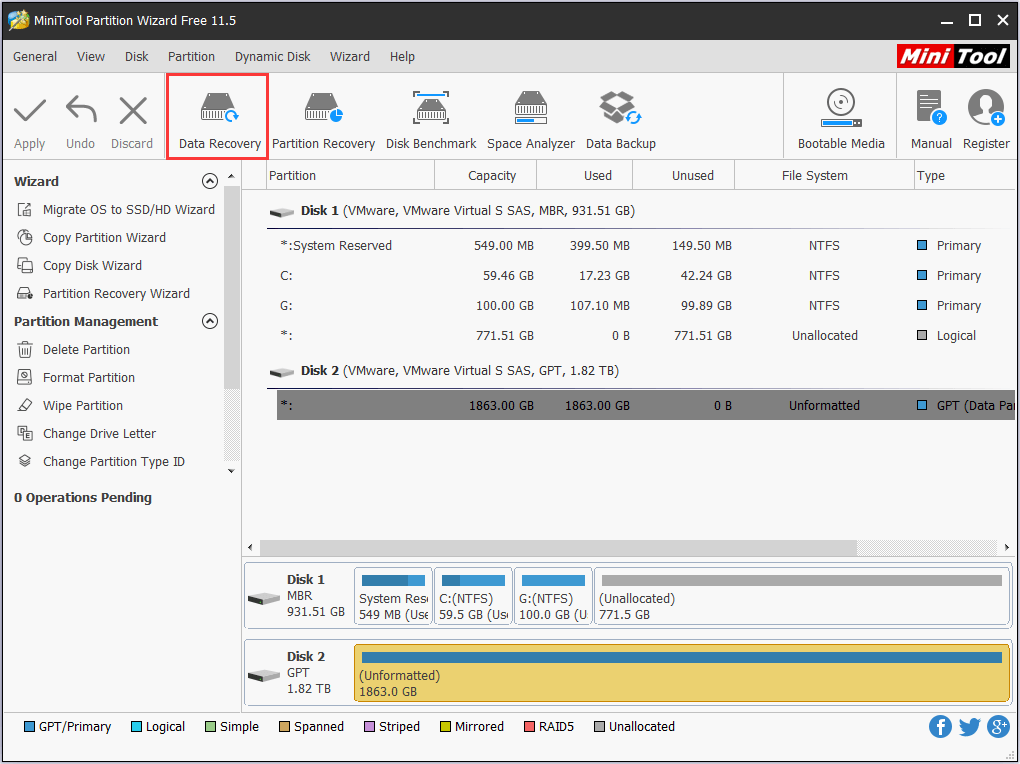Image resolution: width=1020 pixels, height=764 pixels.
Task: Launch Partition Recovery from the toolbar
Action: 323,121
